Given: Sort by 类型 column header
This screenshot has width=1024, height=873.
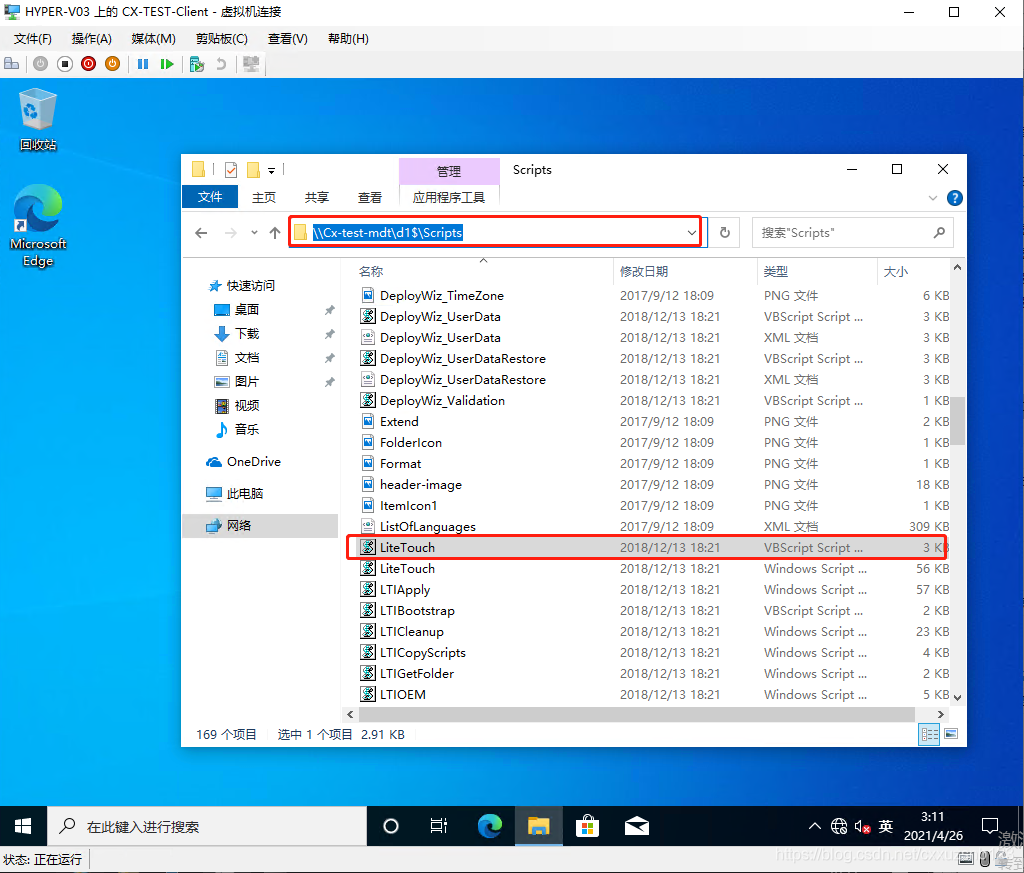Looking at the screenshot, I should tap(776, 272).
